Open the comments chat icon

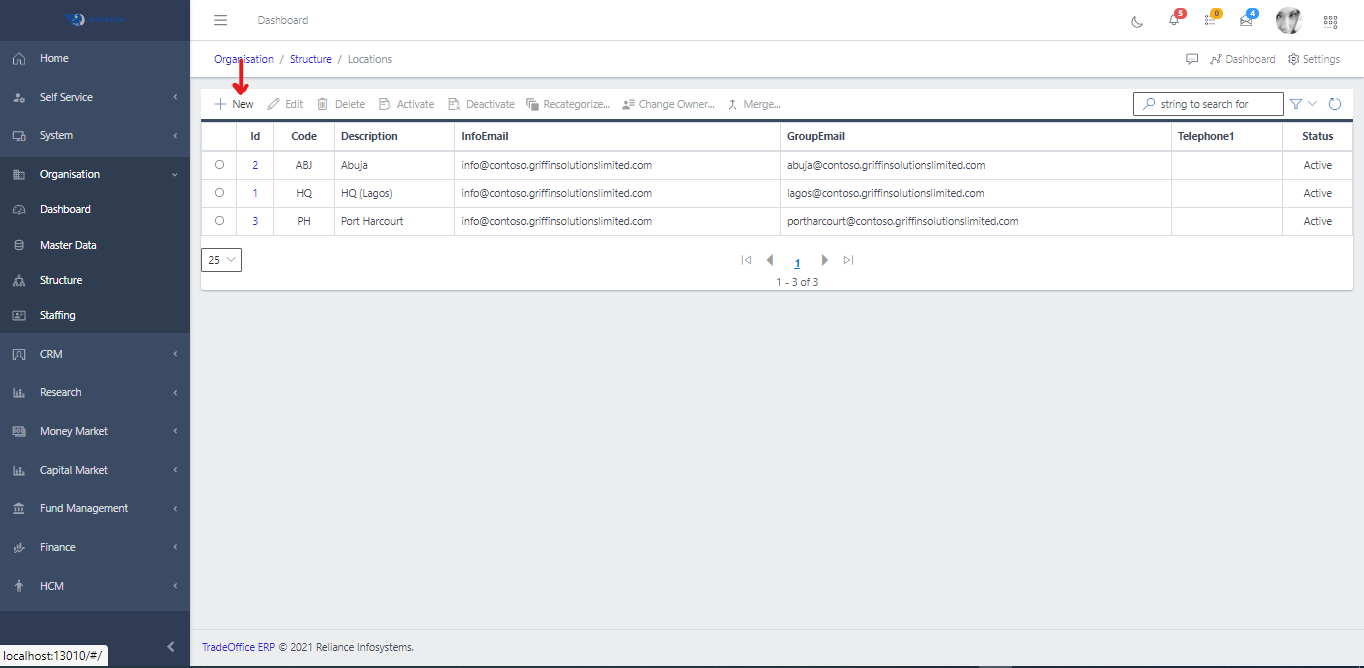1192,59
